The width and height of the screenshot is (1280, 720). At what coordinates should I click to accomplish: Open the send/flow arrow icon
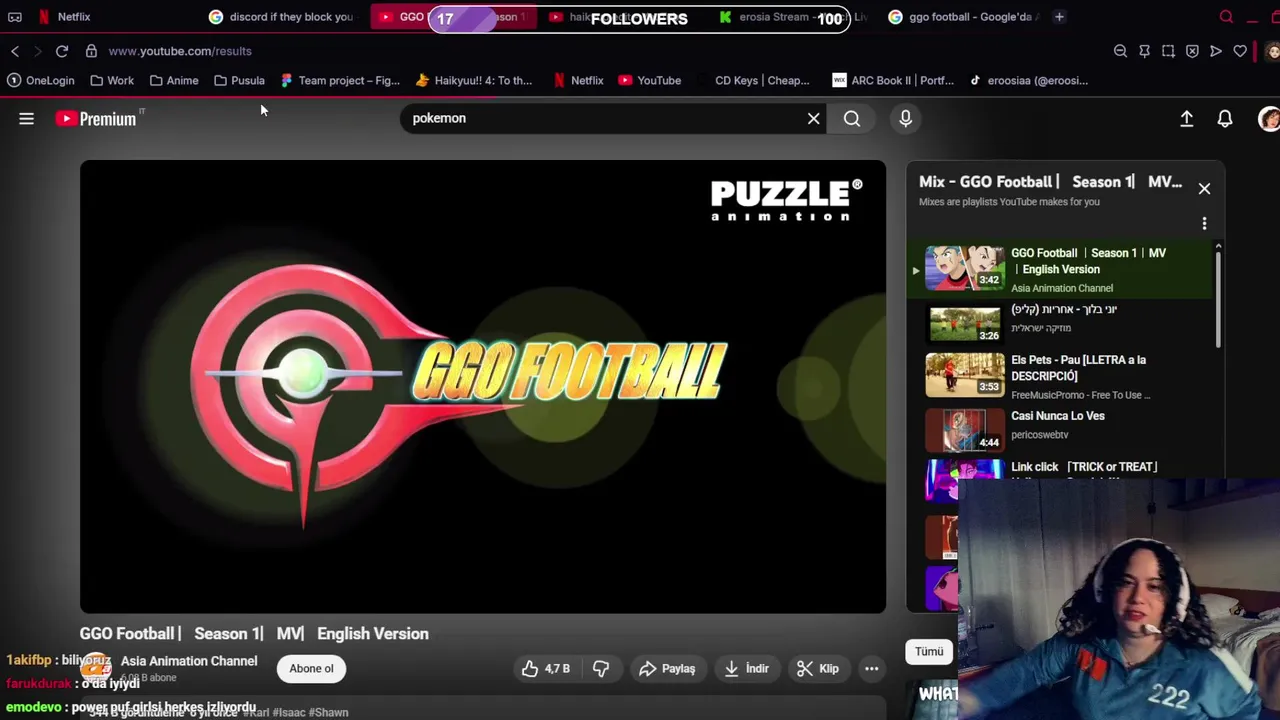click(1216, 51)
